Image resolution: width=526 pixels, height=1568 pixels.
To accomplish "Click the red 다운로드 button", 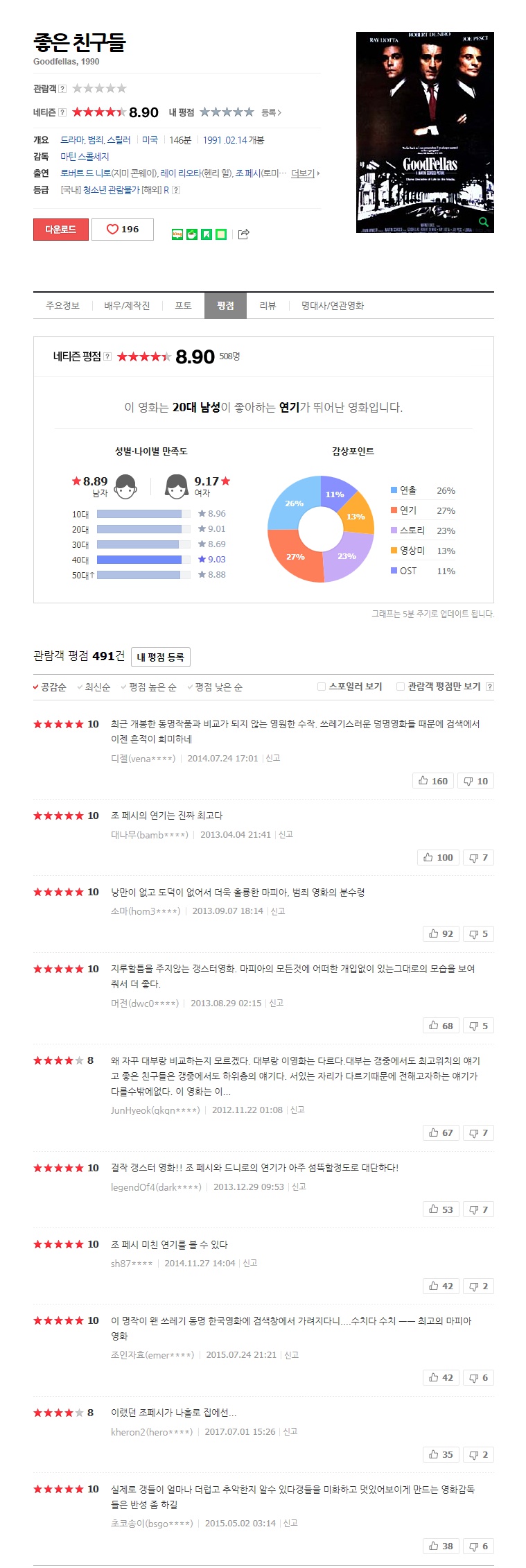I will click(61, 230).
